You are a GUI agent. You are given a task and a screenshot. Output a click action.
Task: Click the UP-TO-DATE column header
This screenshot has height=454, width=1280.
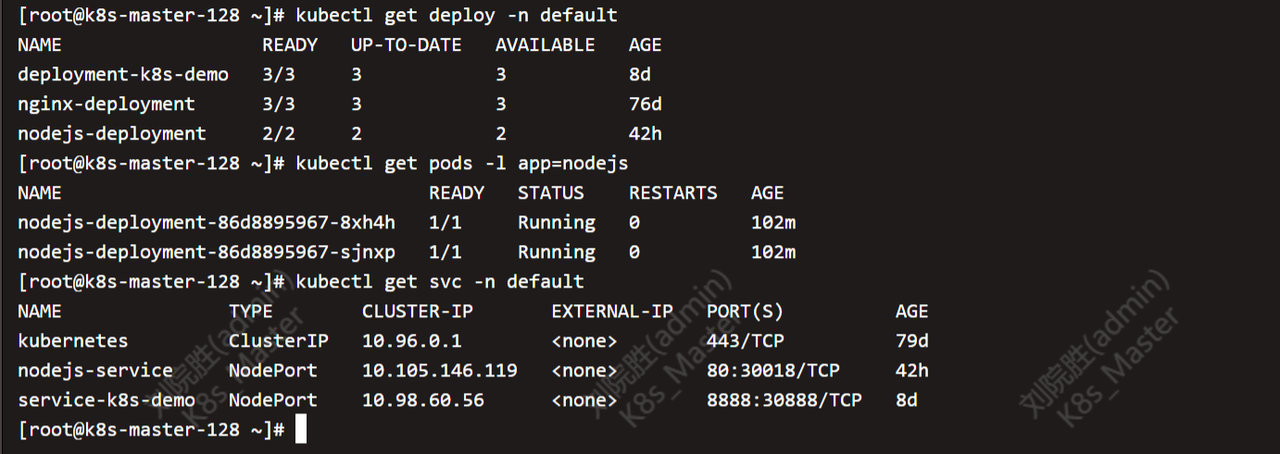click(406, 45)
